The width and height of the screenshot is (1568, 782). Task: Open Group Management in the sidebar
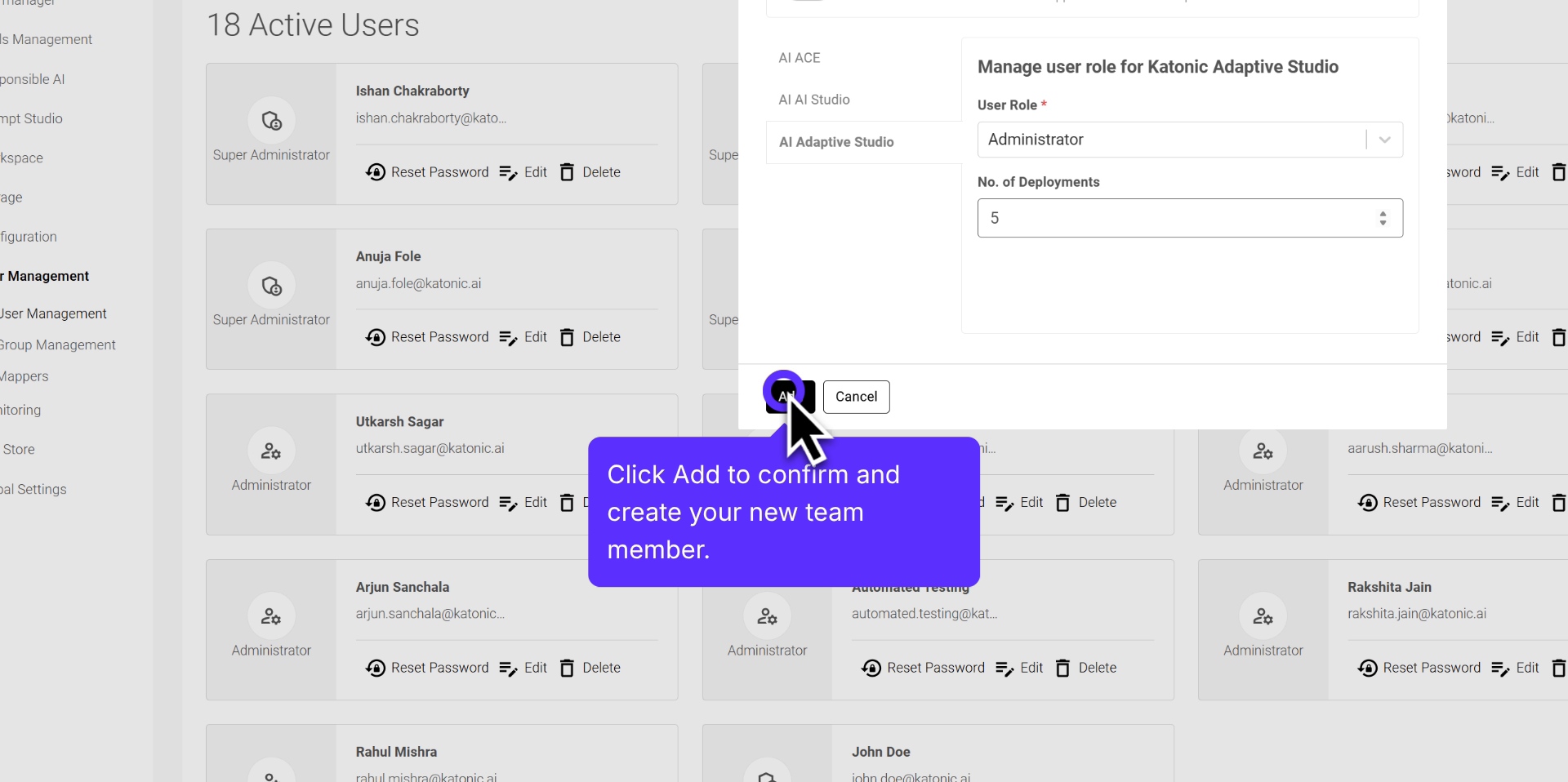[x=58, y=345]
